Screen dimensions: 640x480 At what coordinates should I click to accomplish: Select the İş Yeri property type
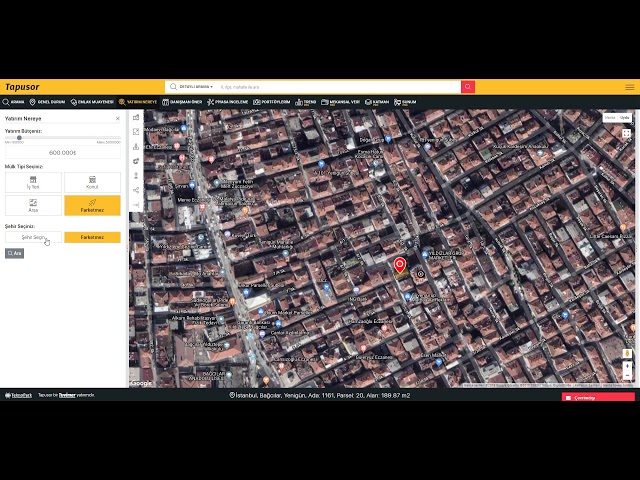click(x=33, y=182)
